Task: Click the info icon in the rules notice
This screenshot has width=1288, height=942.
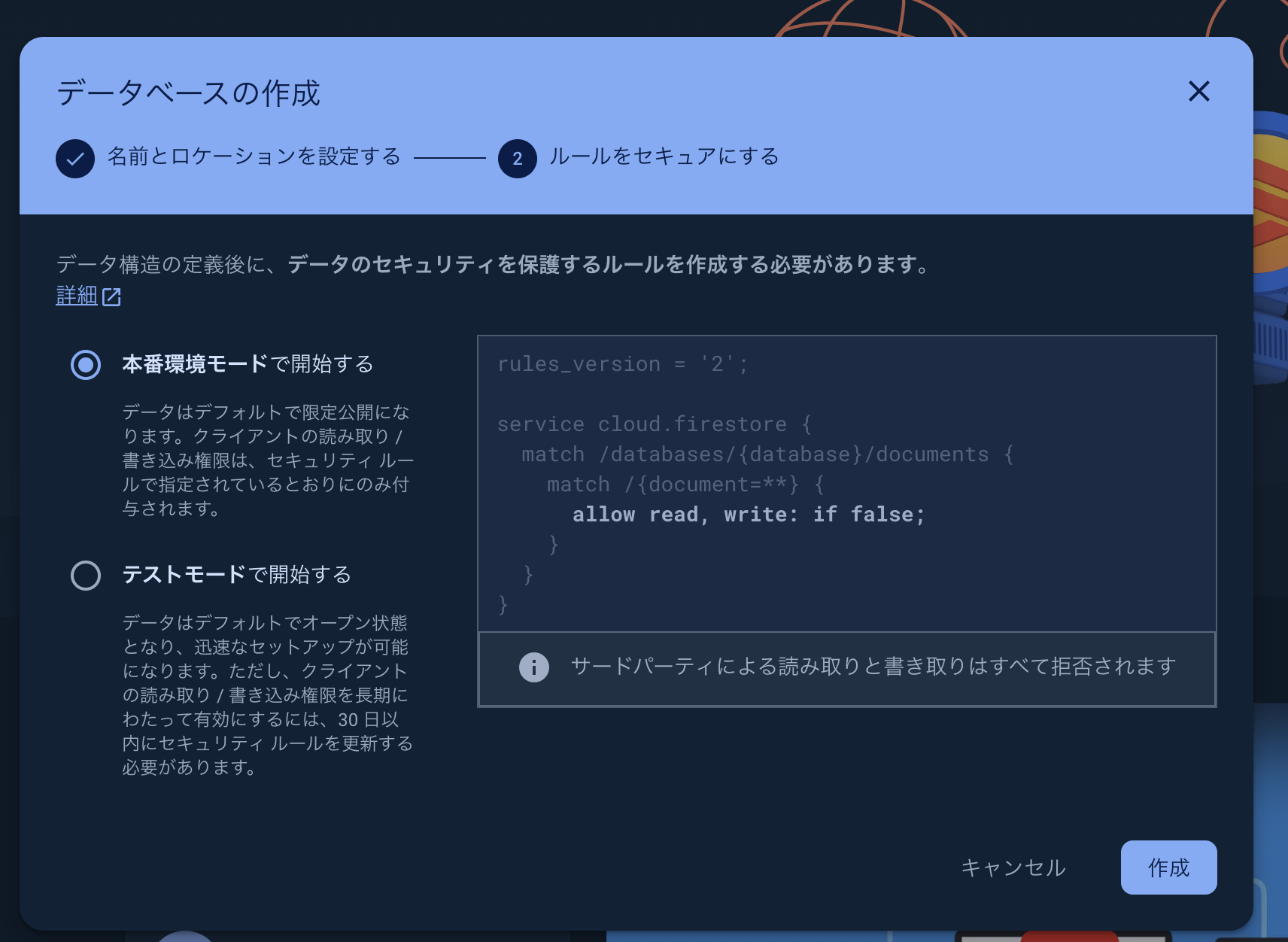Action: (x=533, y=667)
